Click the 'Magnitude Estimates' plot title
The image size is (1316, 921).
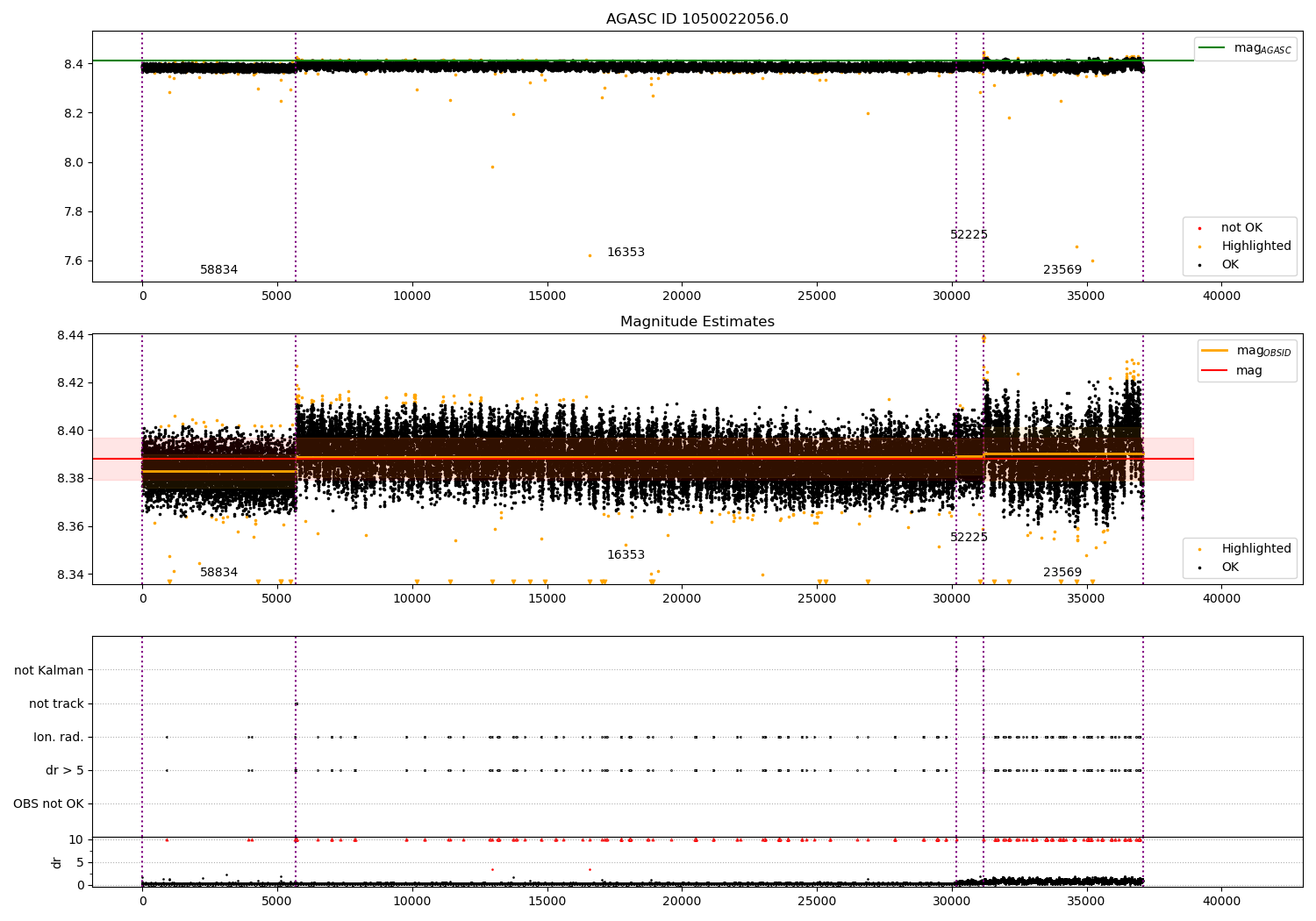point(697,322)
